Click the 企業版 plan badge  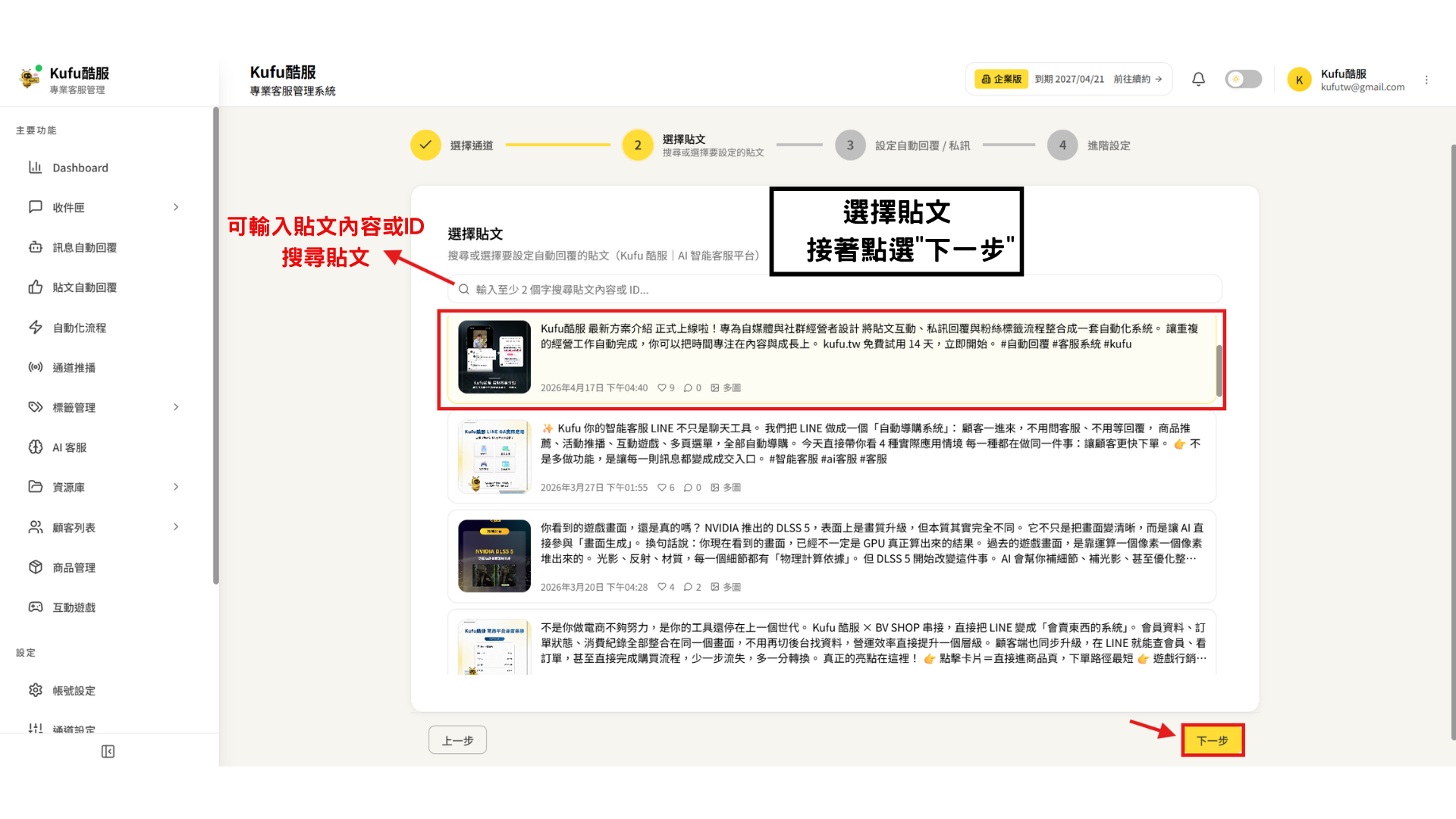click(1001, 79)
